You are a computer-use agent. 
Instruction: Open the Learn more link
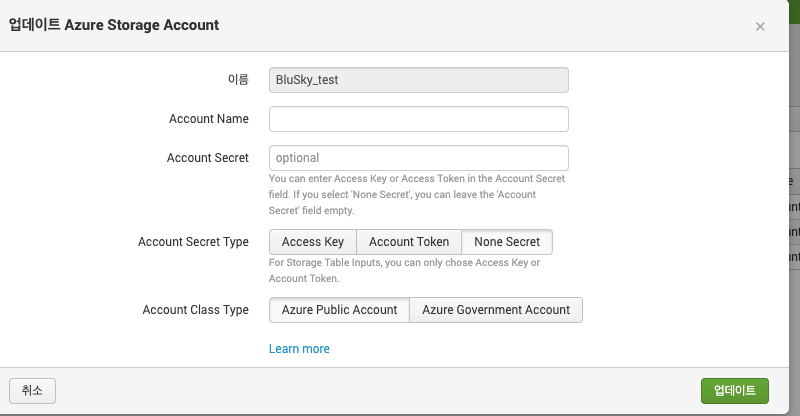coord(299,349)
